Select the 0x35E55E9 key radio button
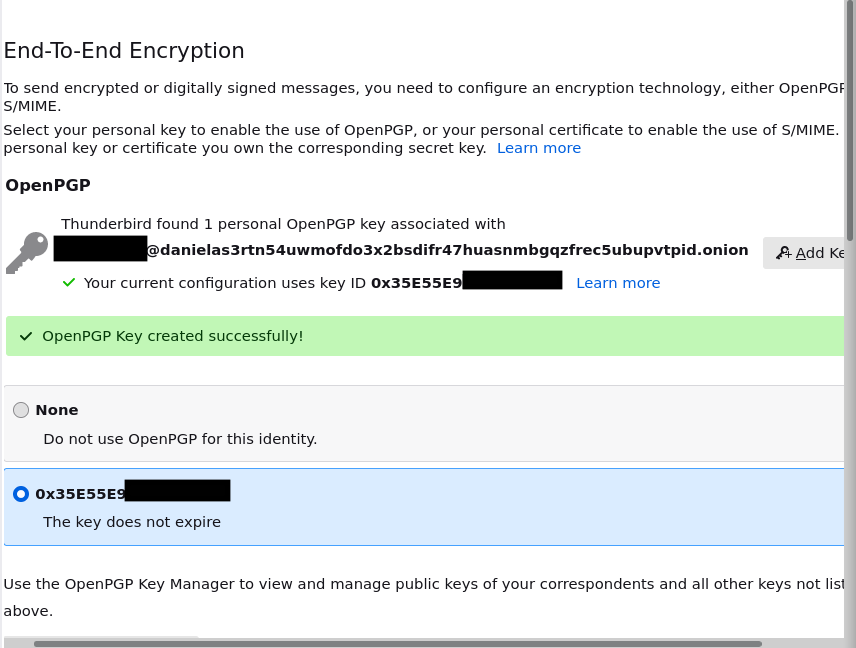 click(21, 494)
